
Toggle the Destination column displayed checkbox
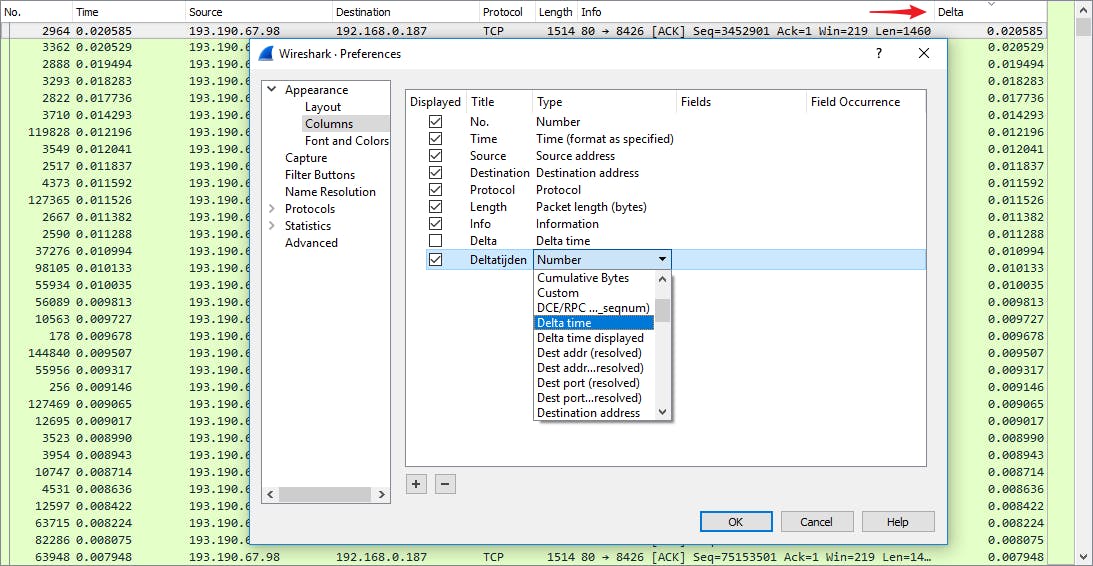point(436,172)
